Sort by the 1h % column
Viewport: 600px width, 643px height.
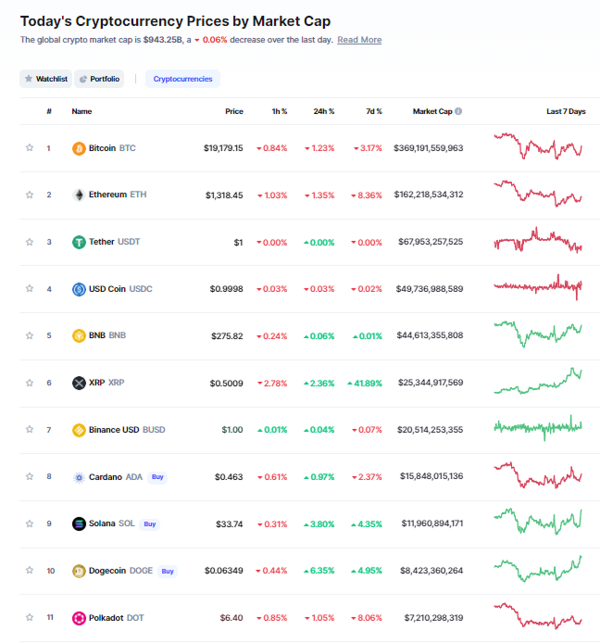[x=280, y=111]
